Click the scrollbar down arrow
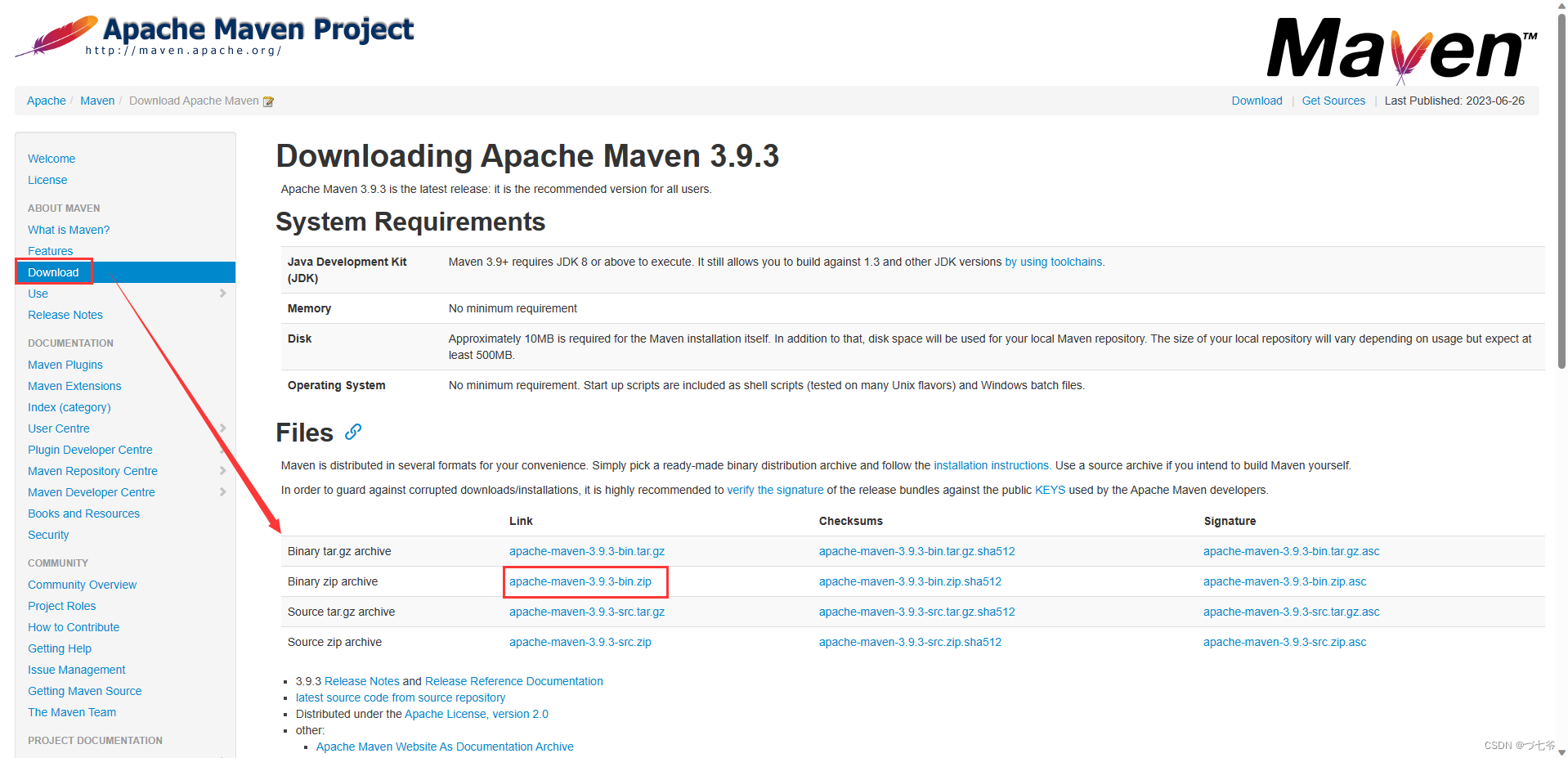The width and height of the screenshot is (1568, 758). pyautogui.click(x=1561, y=752)
